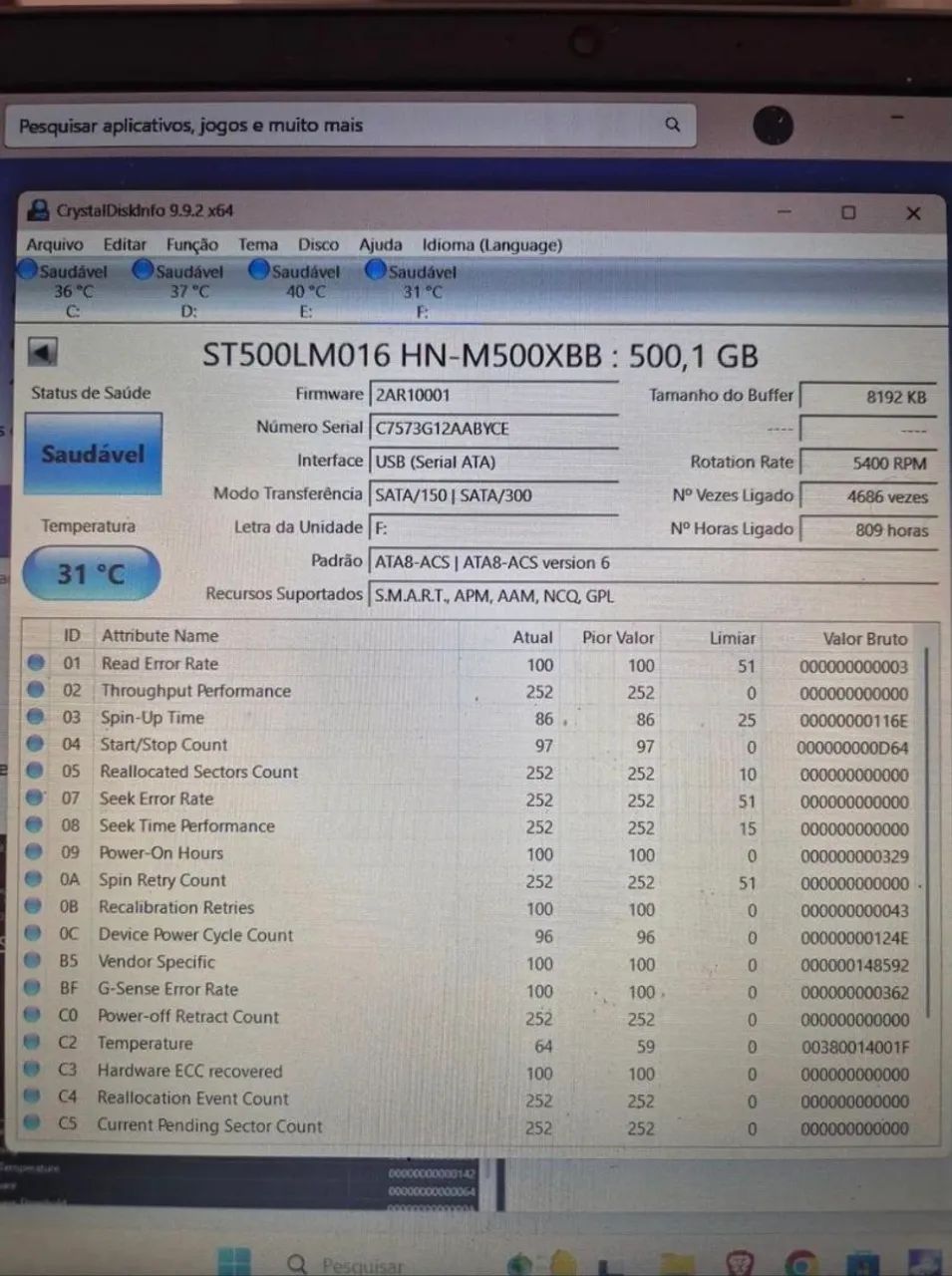The height and width of the screenshot is (1276, 952).
Task: Click the status dot for Throughput Performance
Action: tap(36, 689)
